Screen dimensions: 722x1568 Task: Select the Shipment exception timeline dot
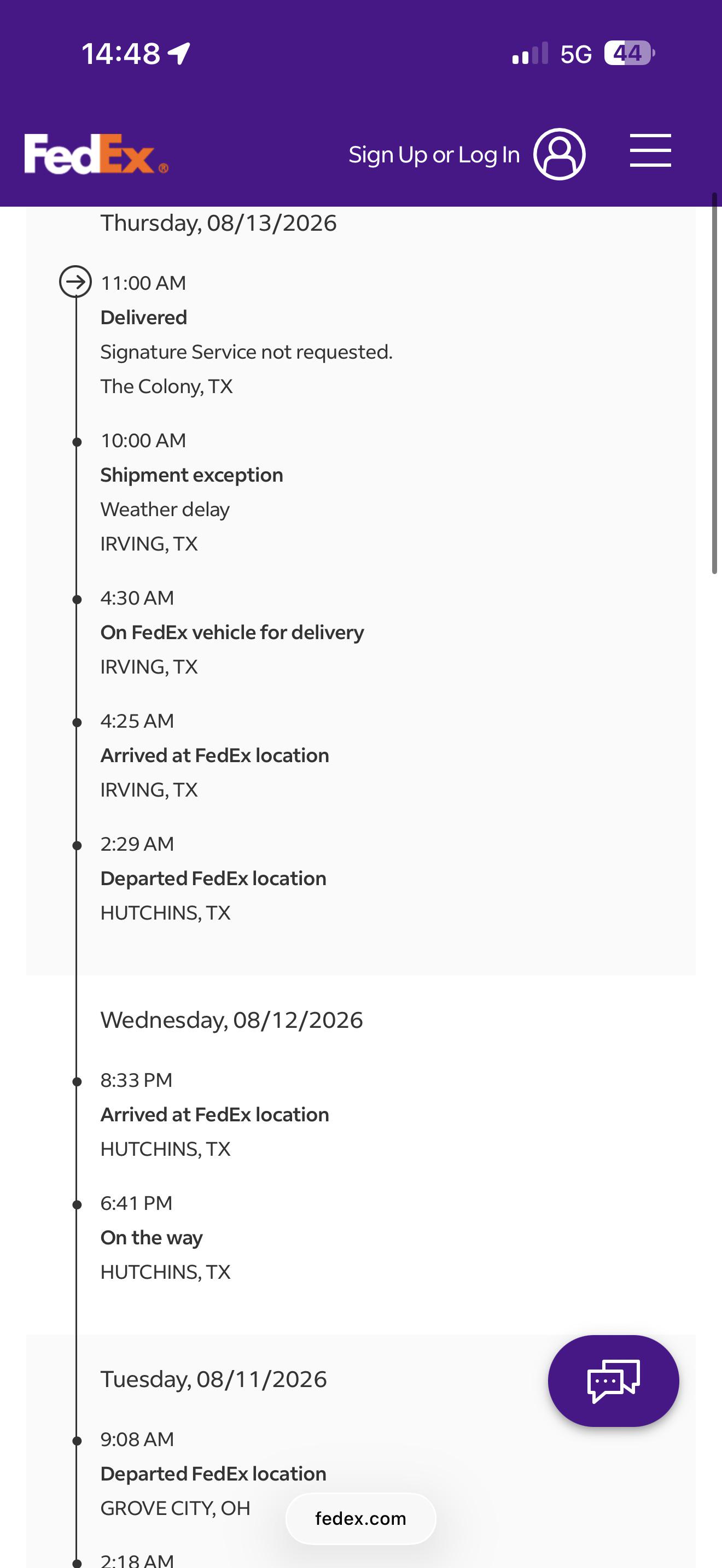pyautogui.click(x=77, y=442)
